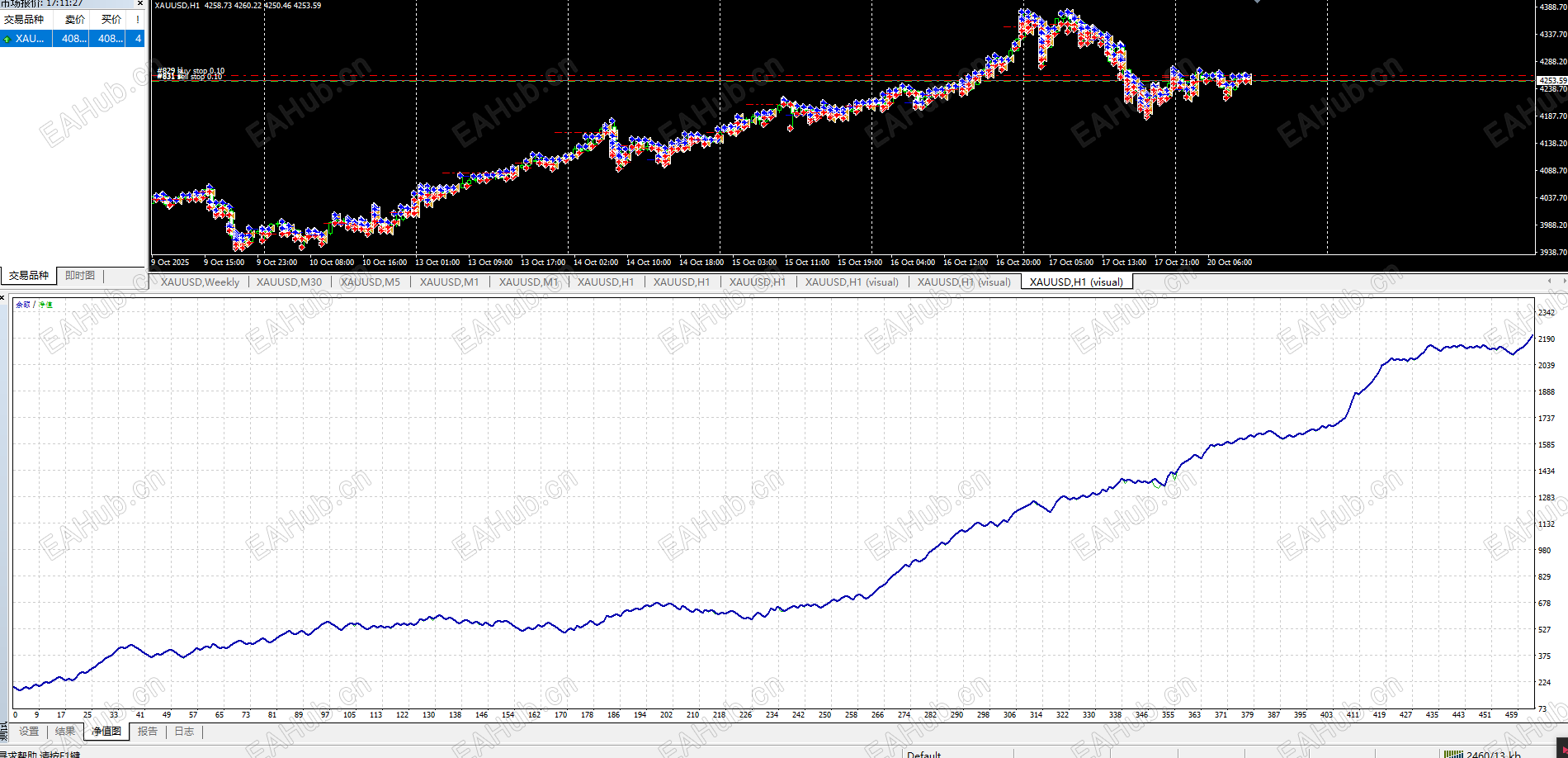Image resolution: width=1568 pixels, height=758 pixels.
Task: Open the 结果 tab in the tester
Action: (65, 732)
